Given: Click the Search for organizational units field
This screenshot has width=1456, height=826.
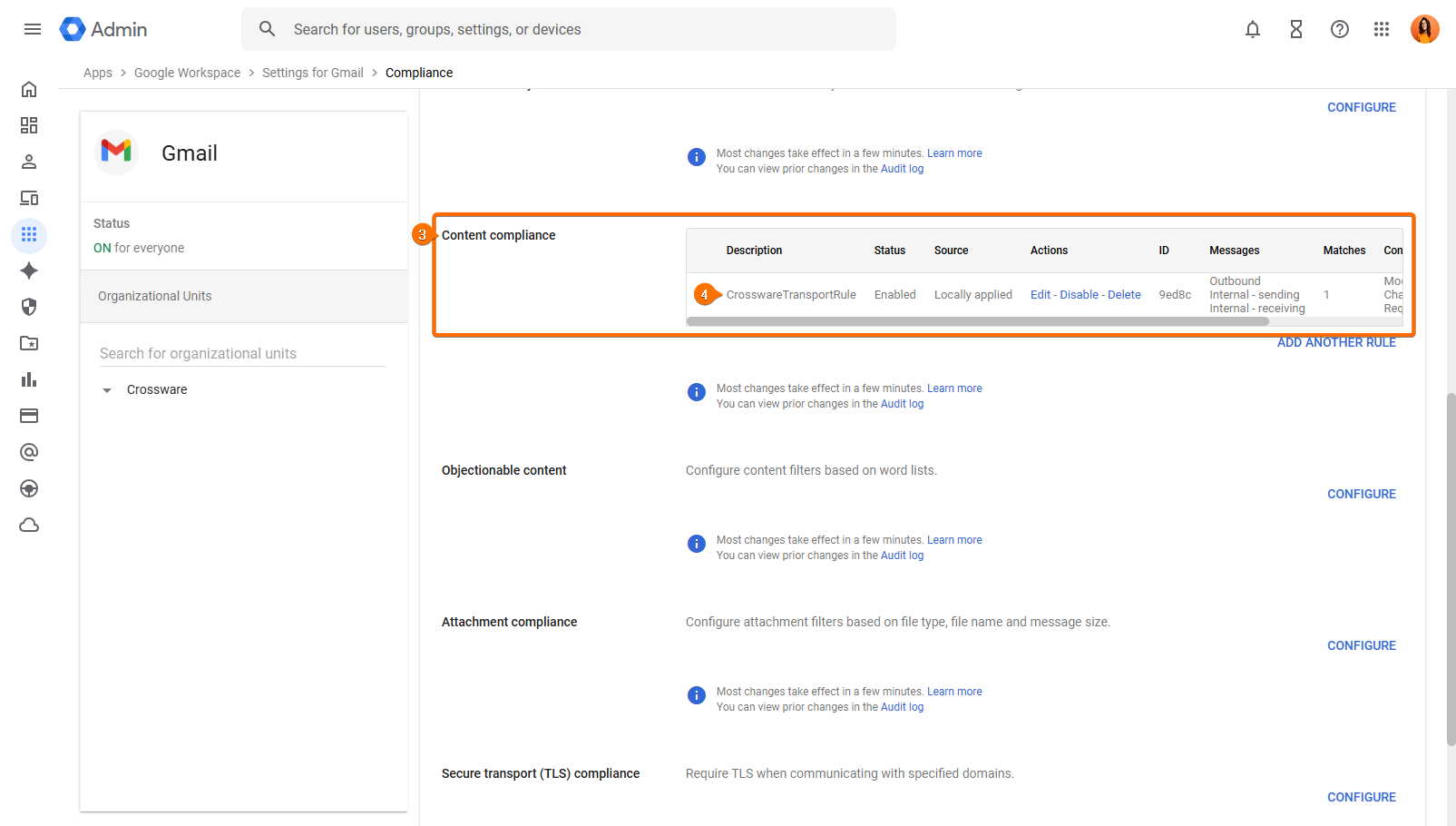Looking at the screenshot, I should point(242,353).
